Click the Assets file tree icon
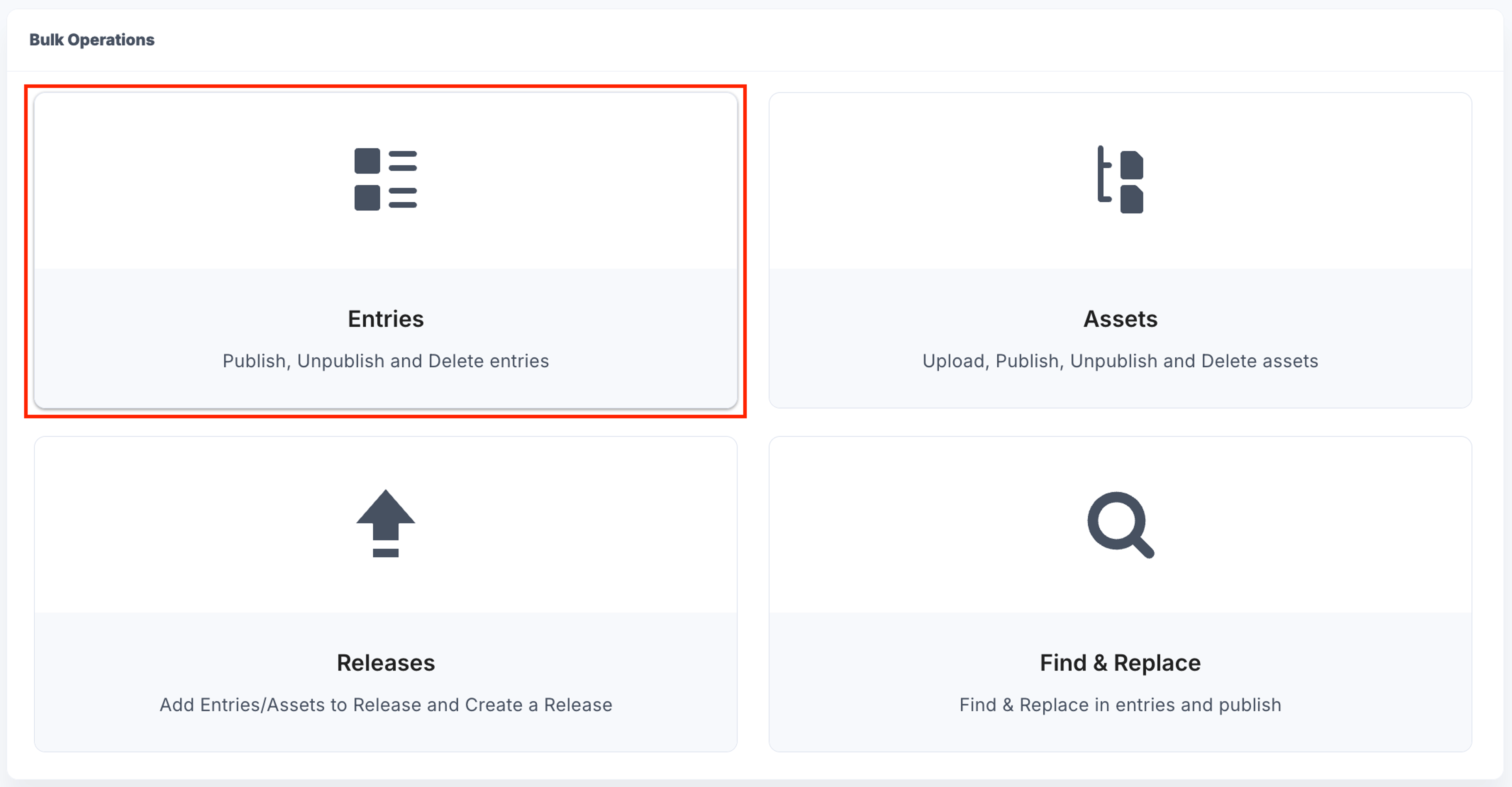The width and height of the screenshot is (1512, 787). coord(1121,179)
